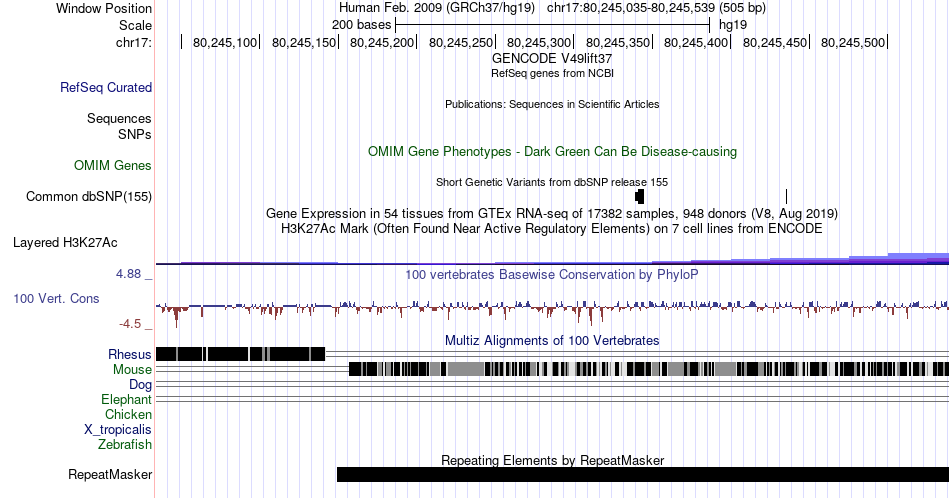The height and width of the screenshot is (498, 950).
Task: Select the Mouse alignment row label
Action: click(132, 370)
